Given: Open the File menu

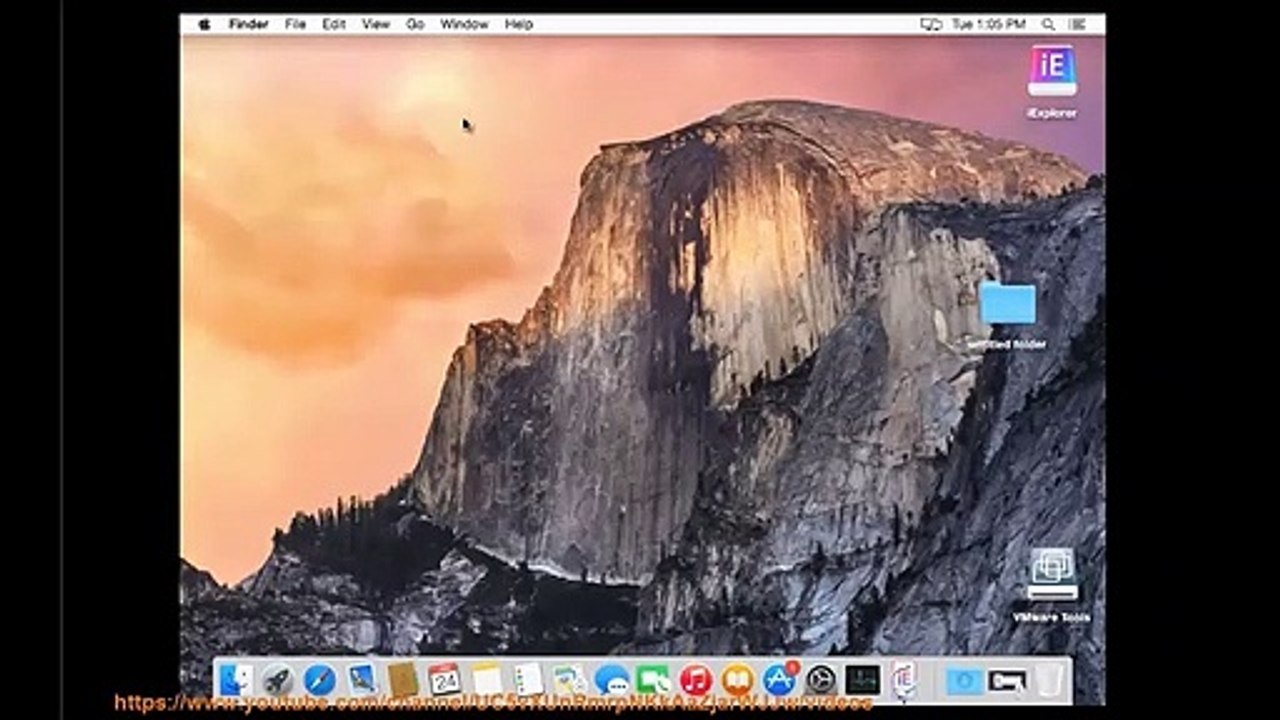Looking at the screenshot, I should click(x=295, y=24).
